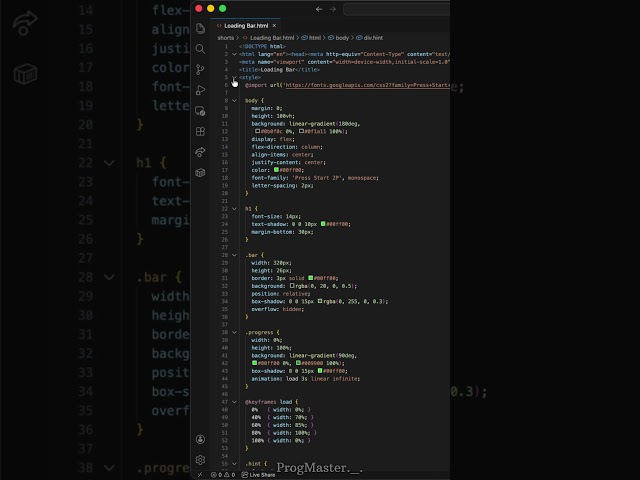
Task: Click the warnings count icon in status bar
Action: 227,475
